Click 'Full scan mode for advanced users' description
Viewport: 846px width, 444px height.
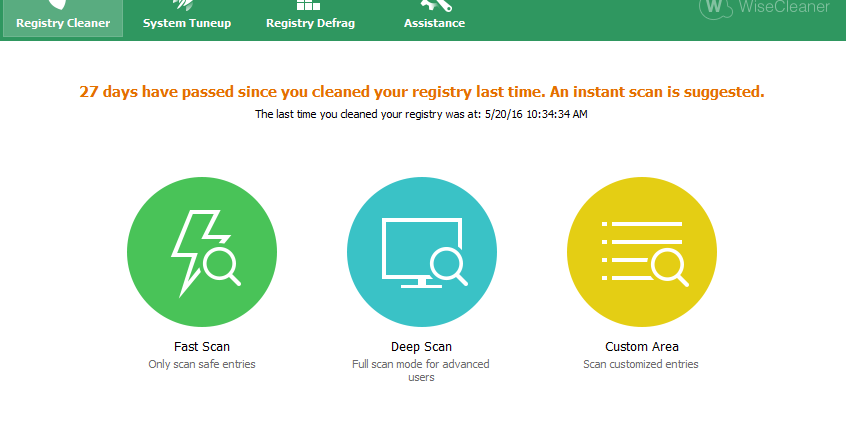tap(421, 371)
